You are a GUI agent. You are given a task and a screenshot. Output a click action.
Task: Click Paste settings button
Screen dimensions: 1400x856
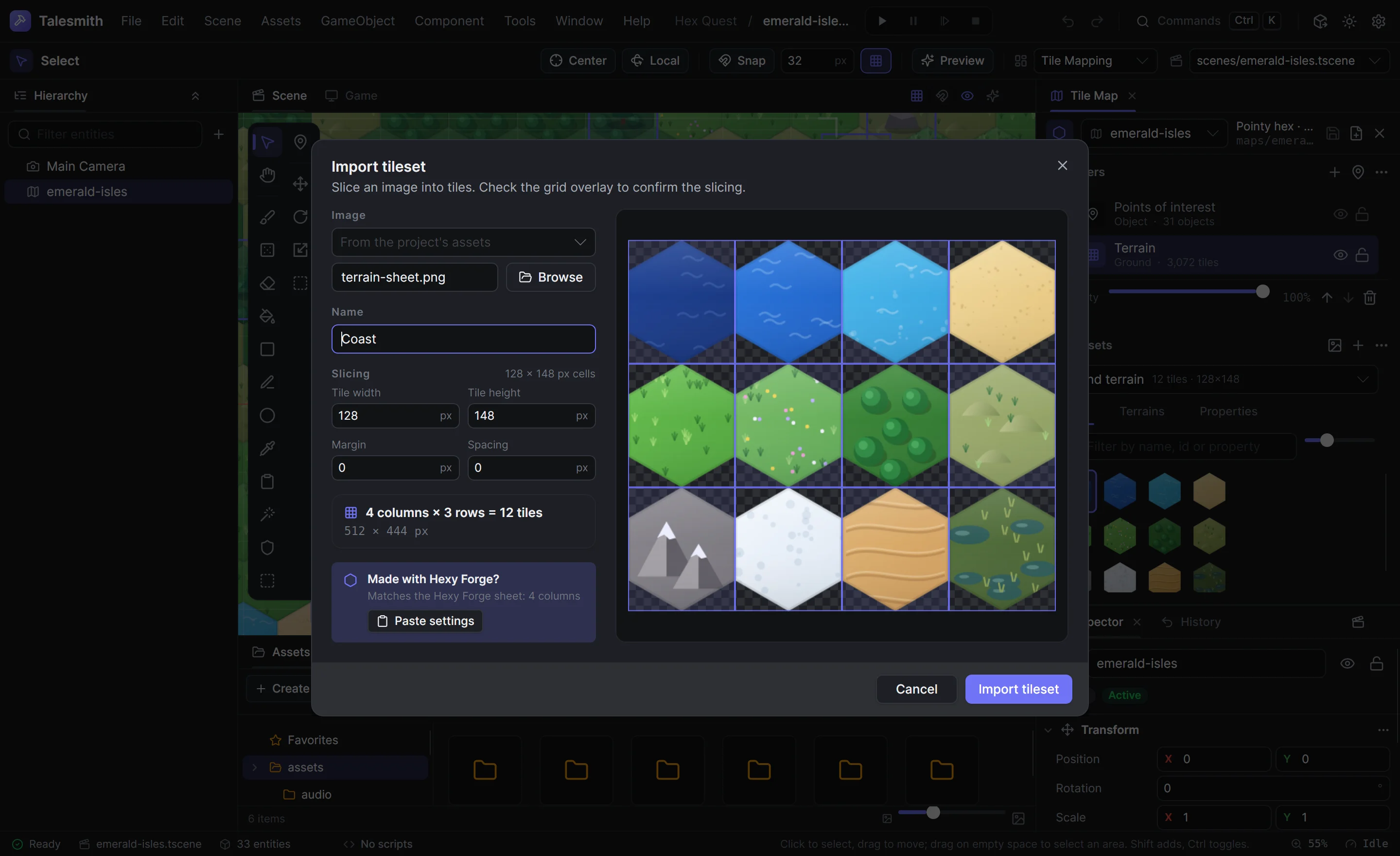[x=425, y=621]
